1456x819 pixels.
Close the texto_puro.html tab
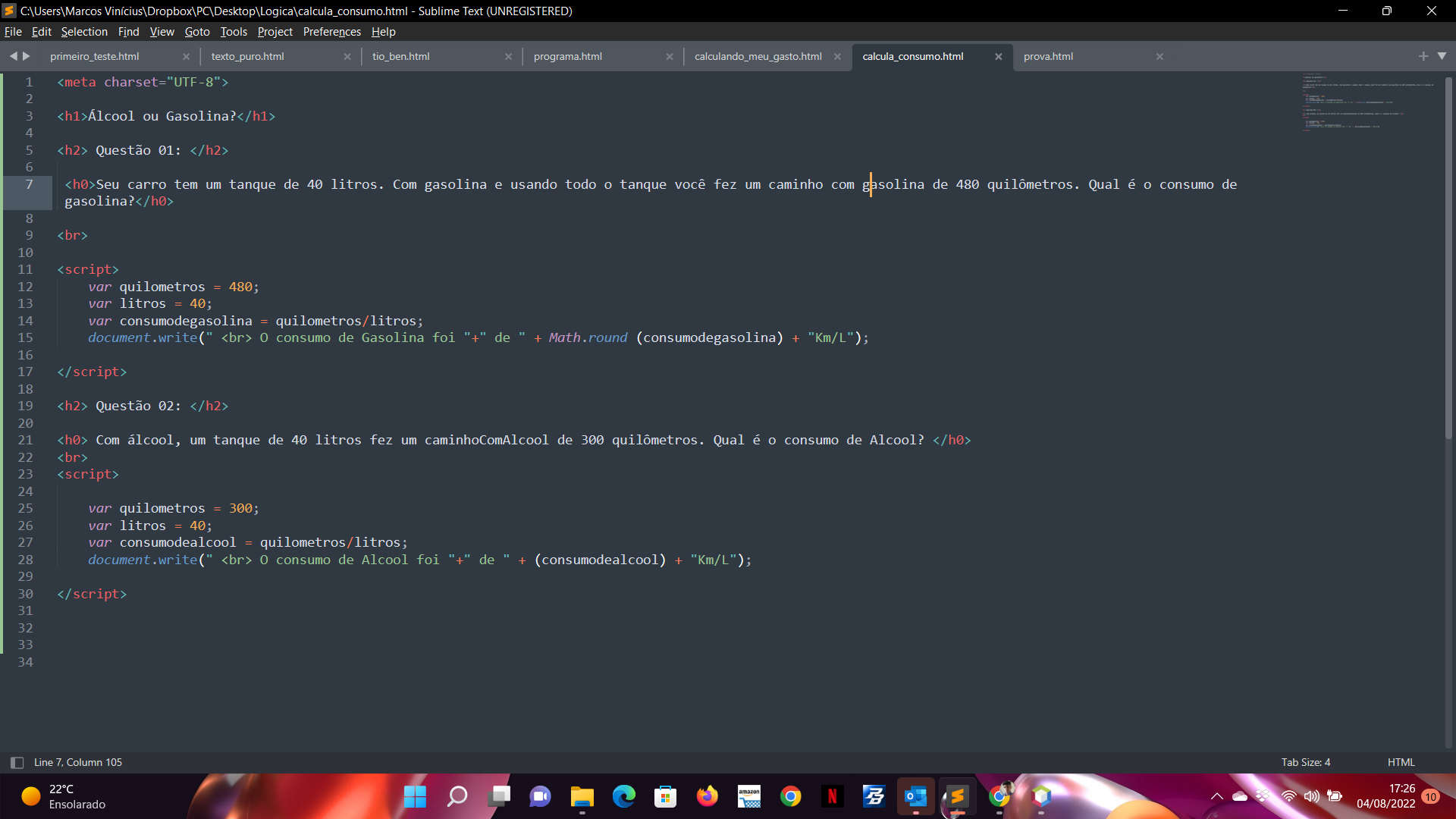347,57
